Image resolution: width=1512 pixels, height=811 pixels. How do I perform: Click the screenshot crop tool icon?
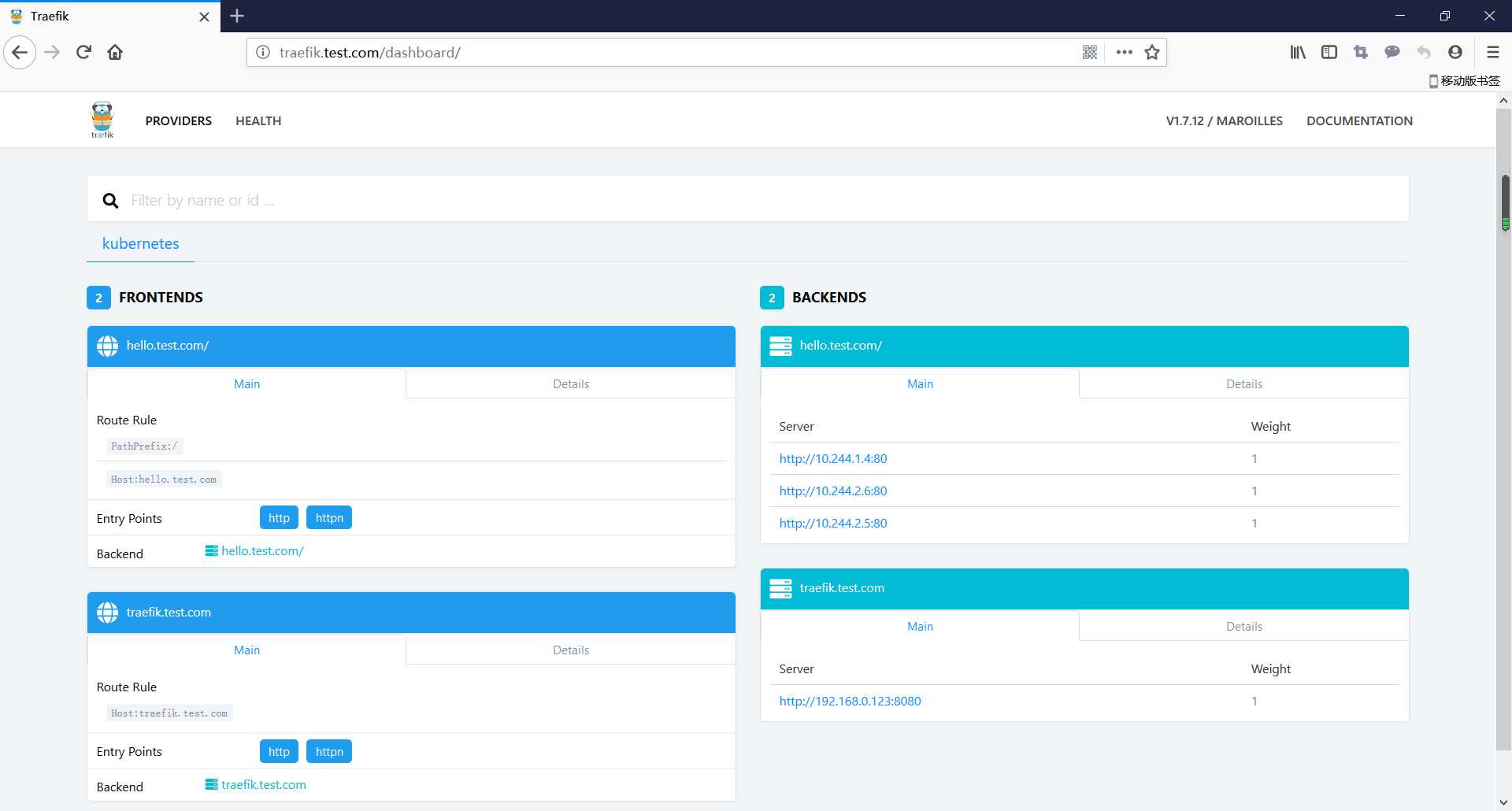1361,53
